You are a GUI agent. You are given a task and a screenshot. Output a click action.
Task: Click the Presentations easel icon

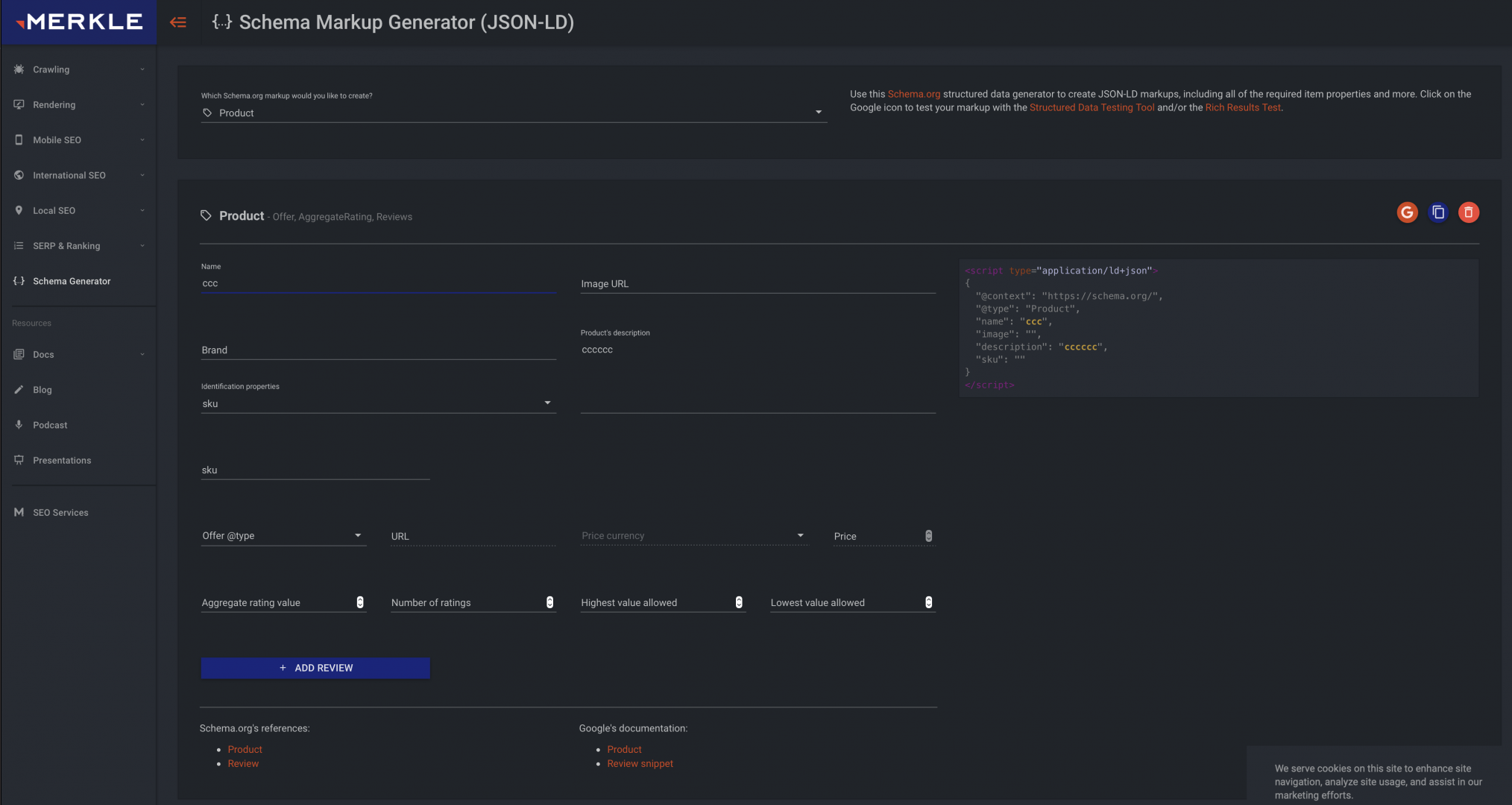tap(19, 460)
